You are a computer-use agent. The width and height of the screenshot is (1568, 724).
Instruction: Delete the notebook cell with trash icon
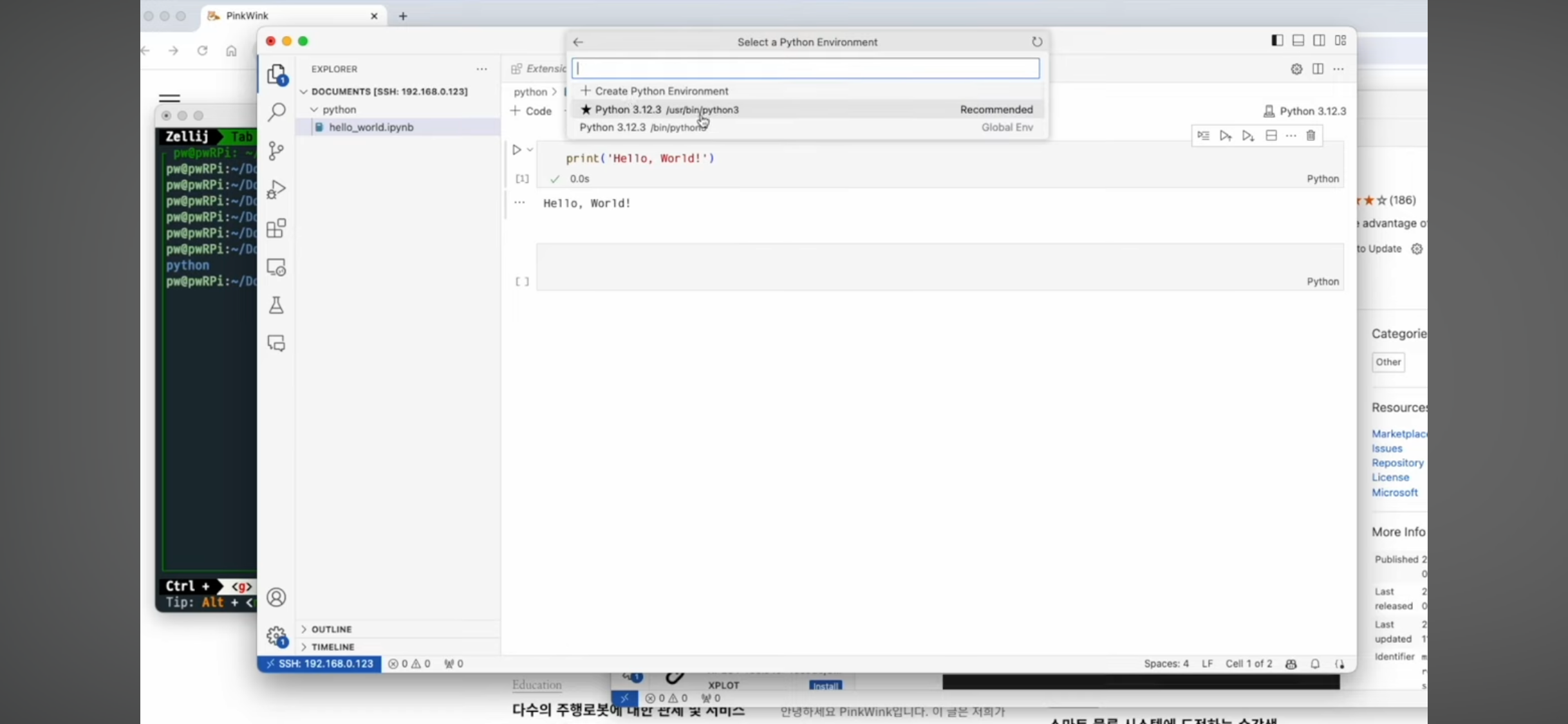click(1311, 136)
